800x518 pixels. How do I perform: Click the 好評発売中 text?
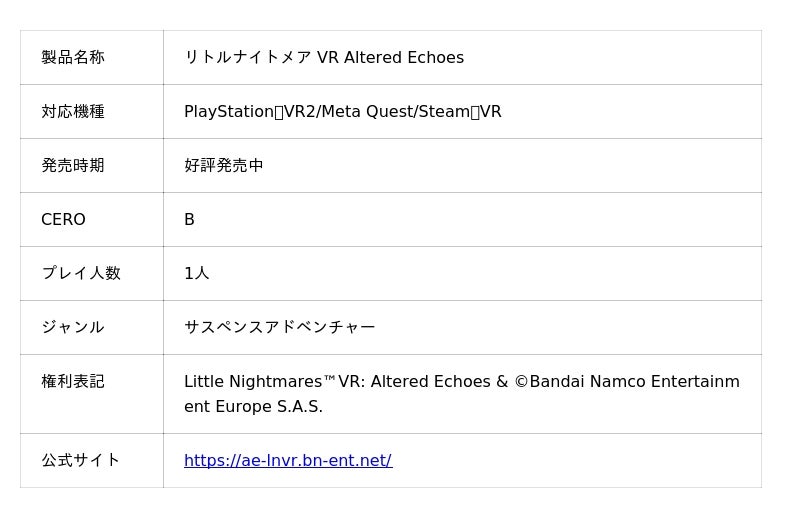tap(223, 165)
